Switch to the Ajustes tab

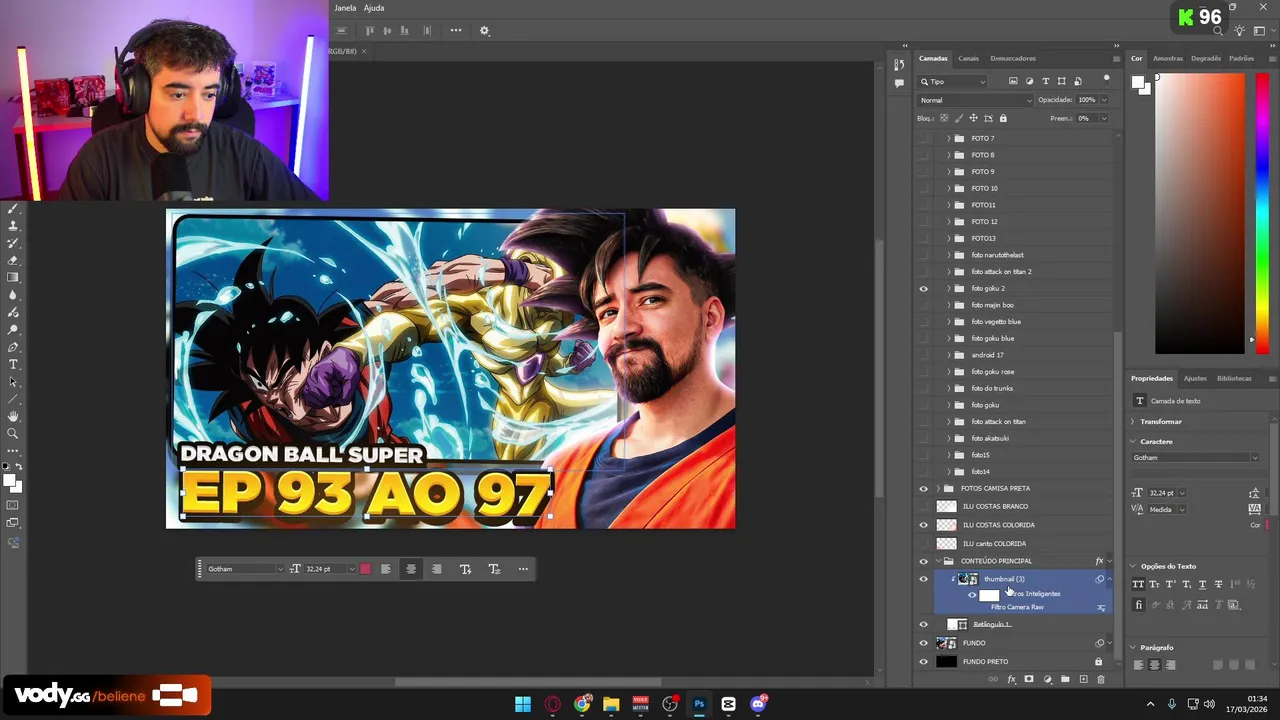[x=1195, y=378]
